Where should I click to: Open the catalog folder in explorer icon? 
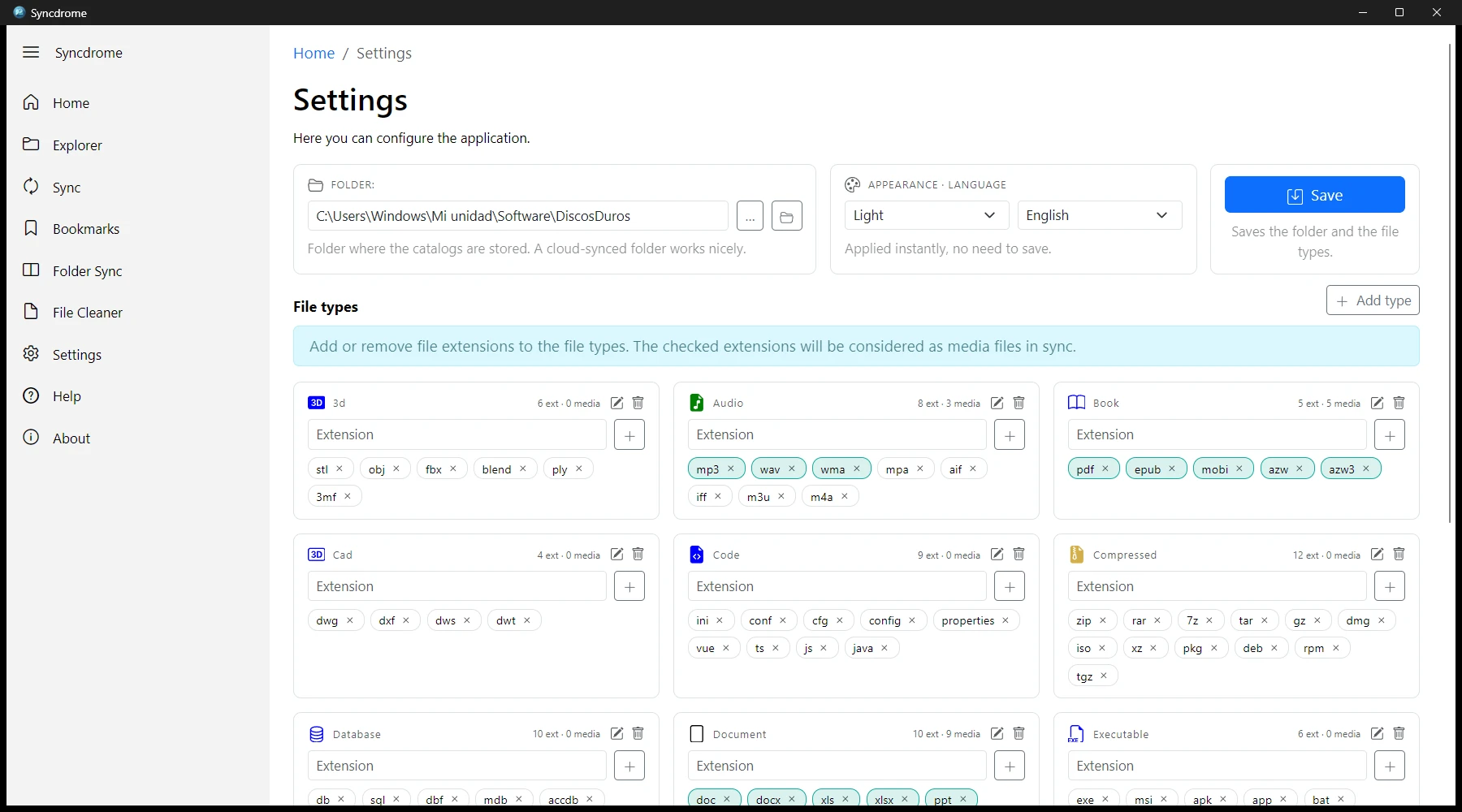786,216
